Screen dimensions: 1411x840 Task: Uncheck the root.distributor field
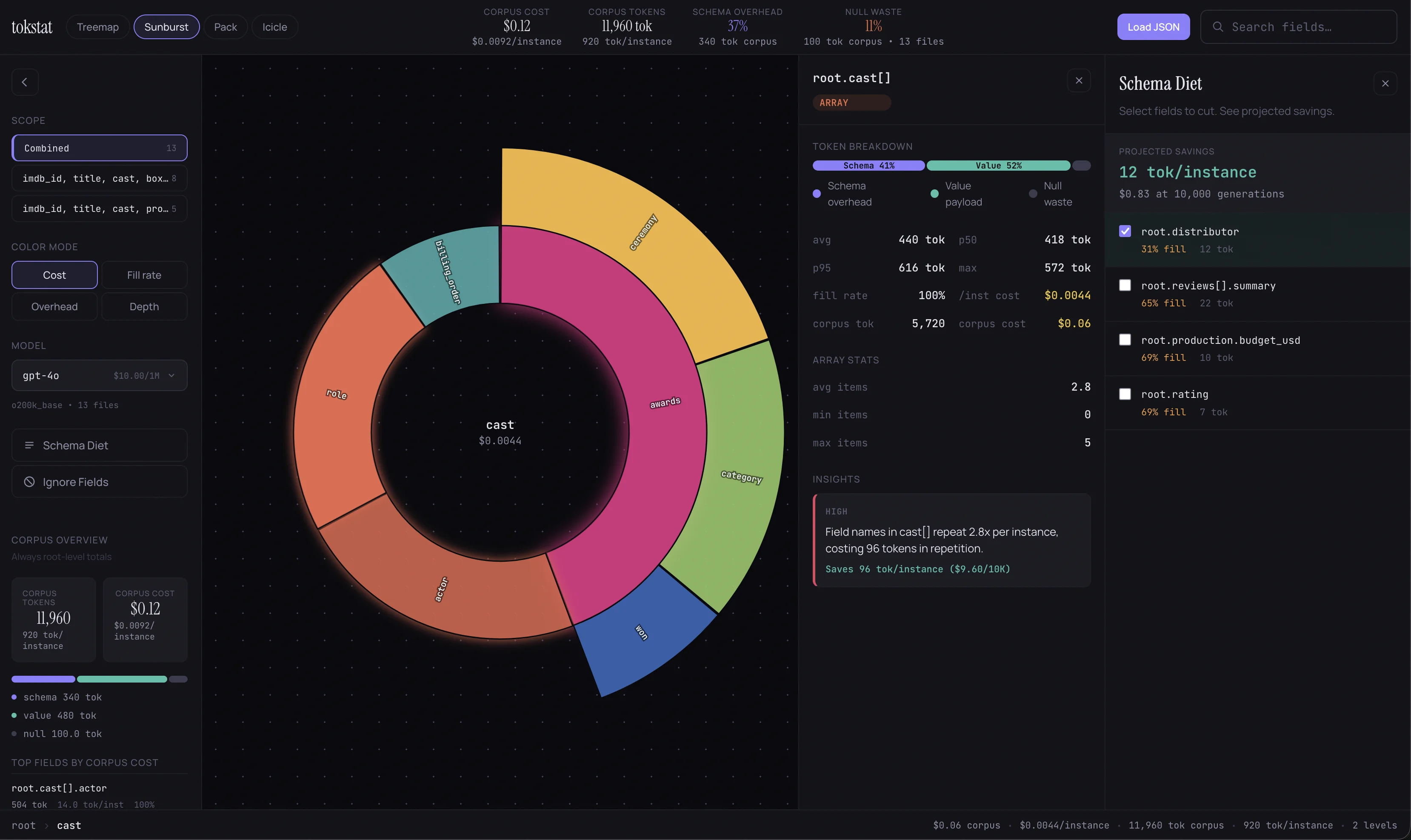pos(1125,231)
